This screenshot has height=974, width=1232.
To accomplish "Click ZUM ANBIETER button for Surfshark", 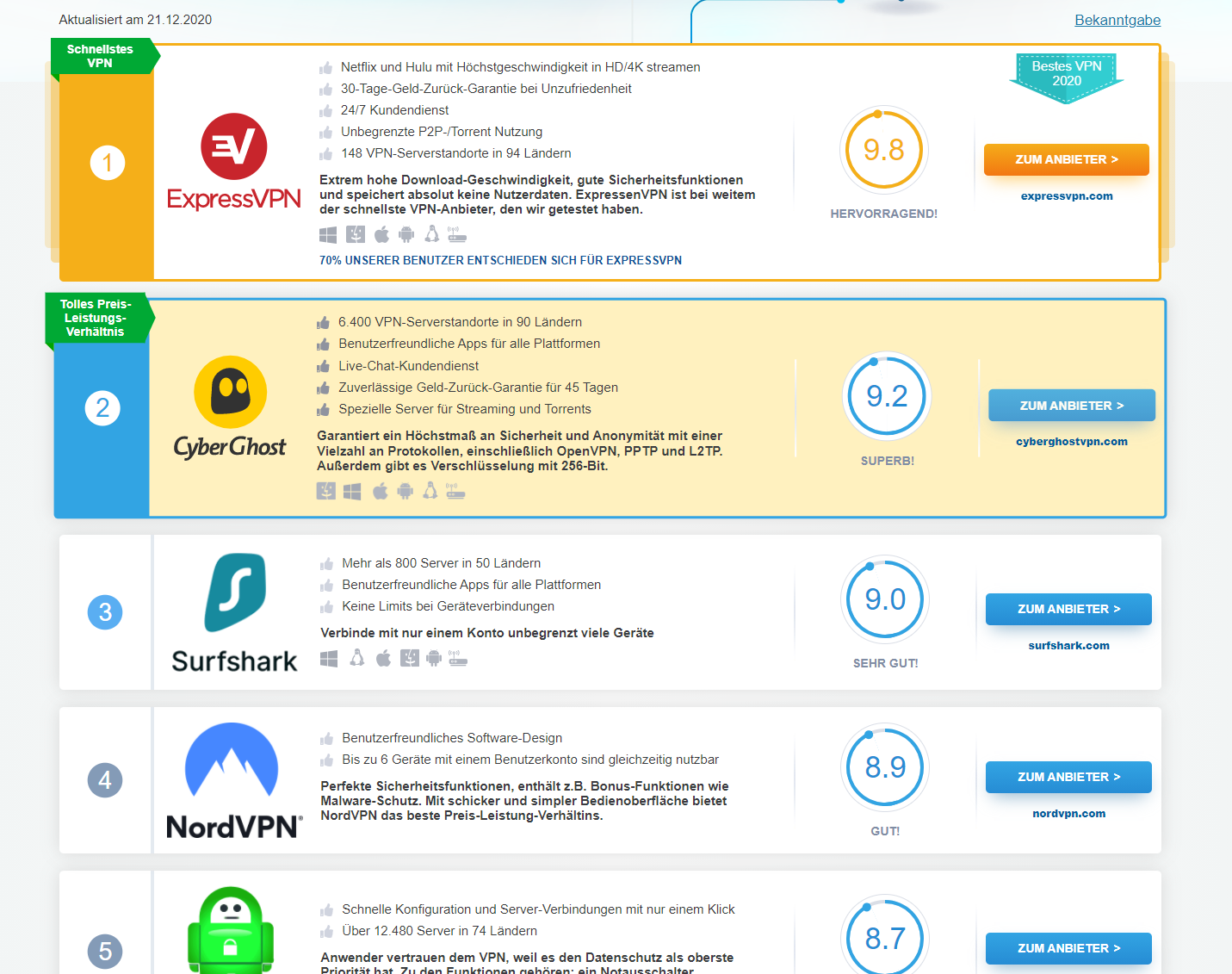I will pyautogui.click(x=1068, y=609).
